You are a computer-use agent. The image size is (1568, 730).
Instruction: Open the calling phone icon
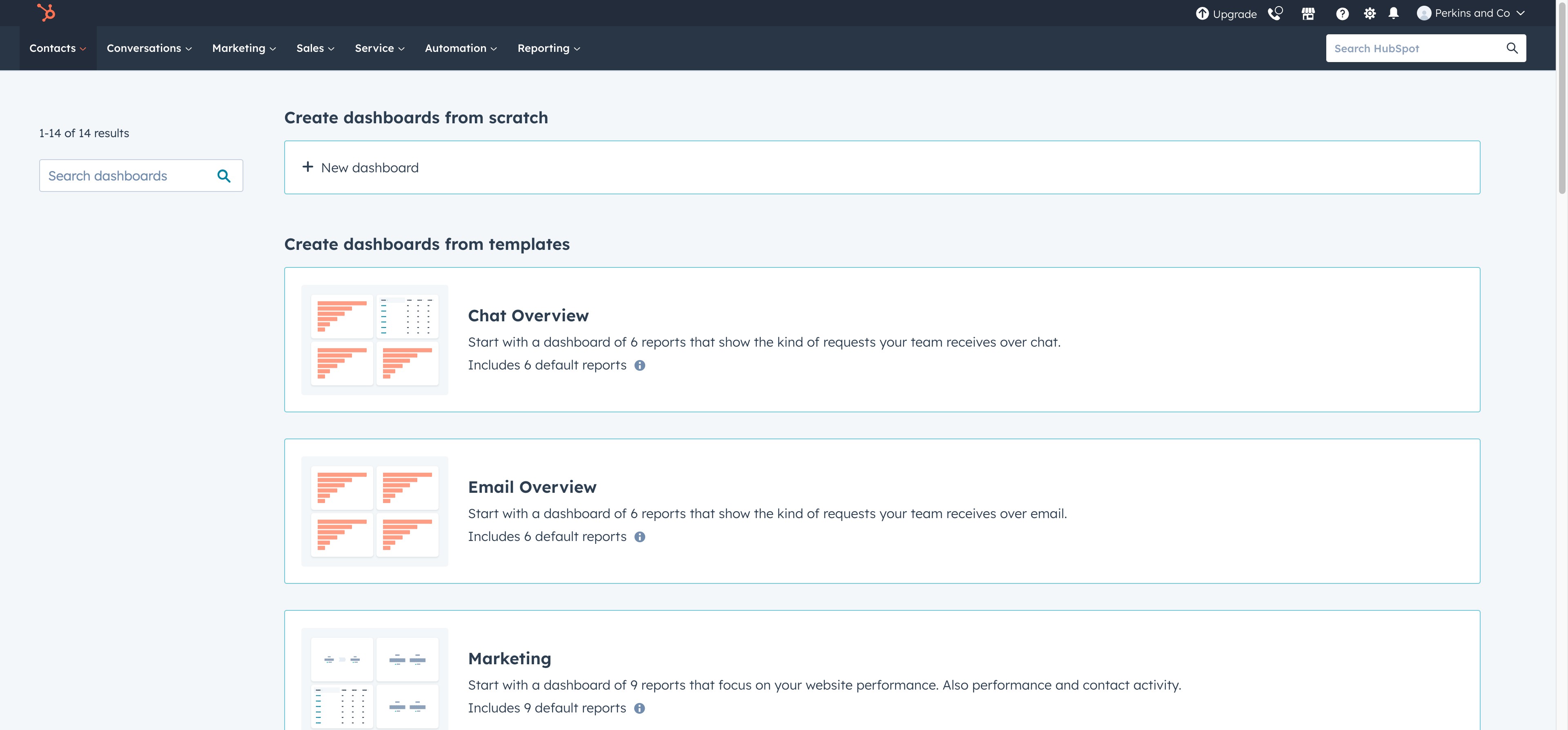tap(1275, 13)
